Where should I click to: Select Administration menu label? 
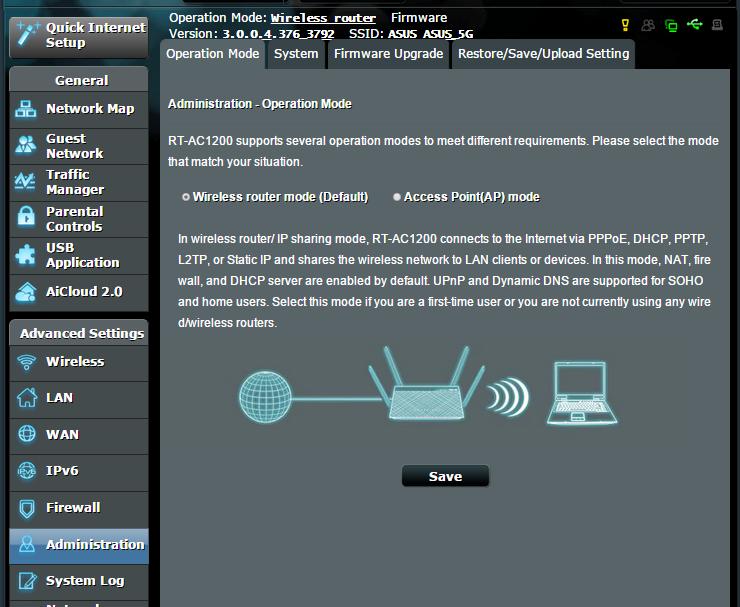click(95, 545)
